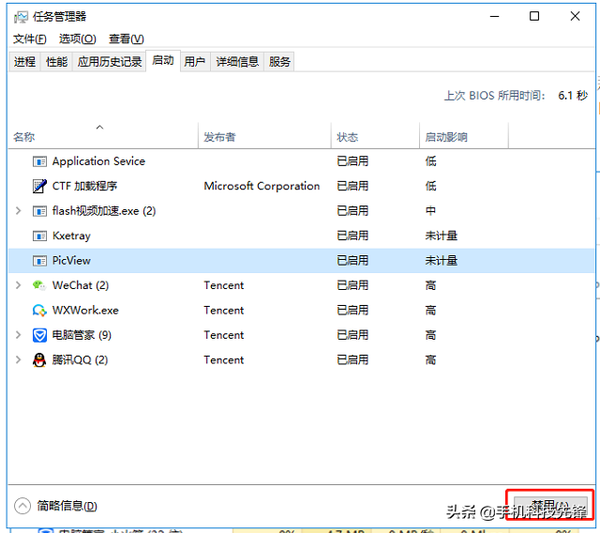
Task: Click the Kxetray entry icon
Action: (39, 236)
